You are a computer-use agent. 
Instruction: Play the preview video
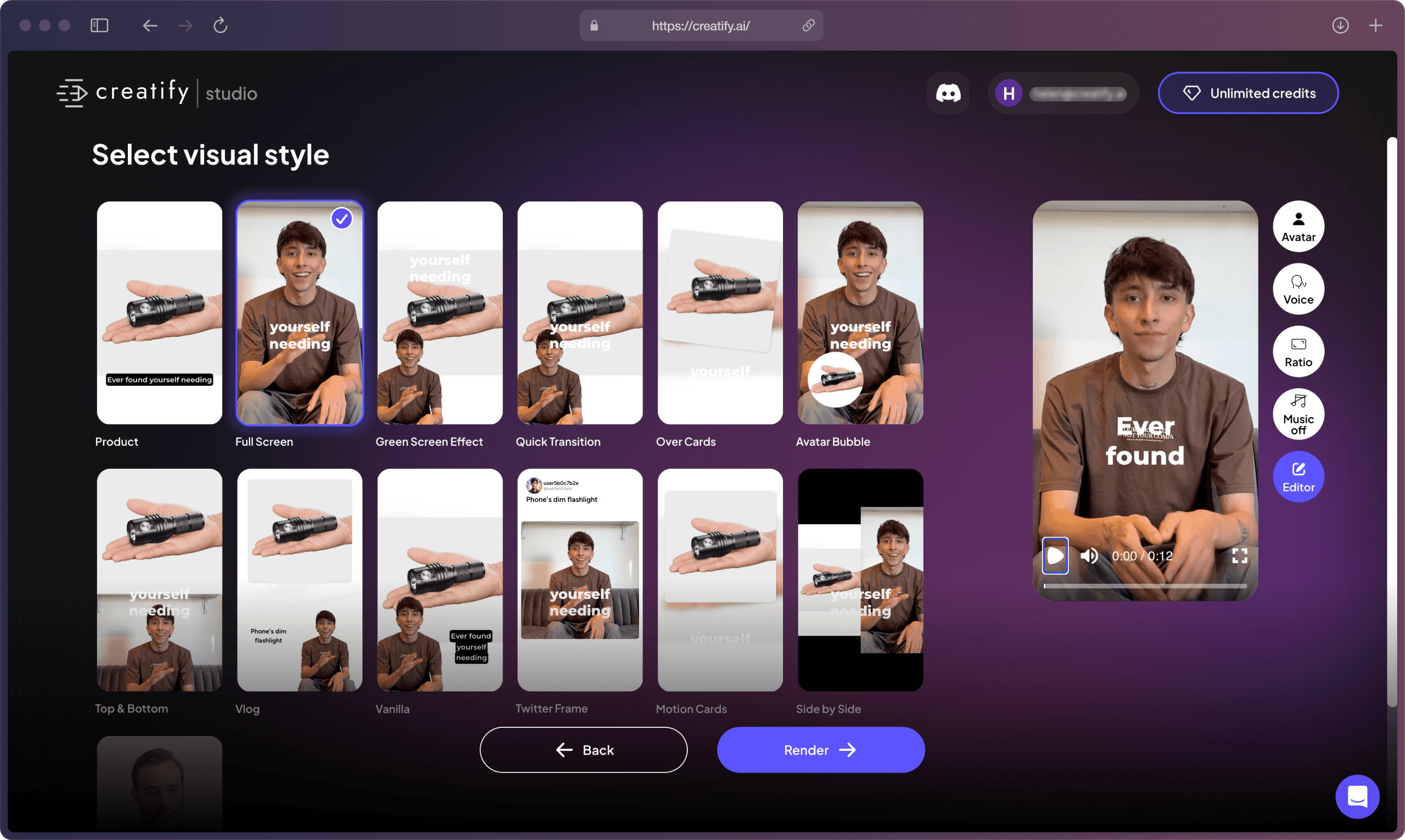tap(1055, 556)
